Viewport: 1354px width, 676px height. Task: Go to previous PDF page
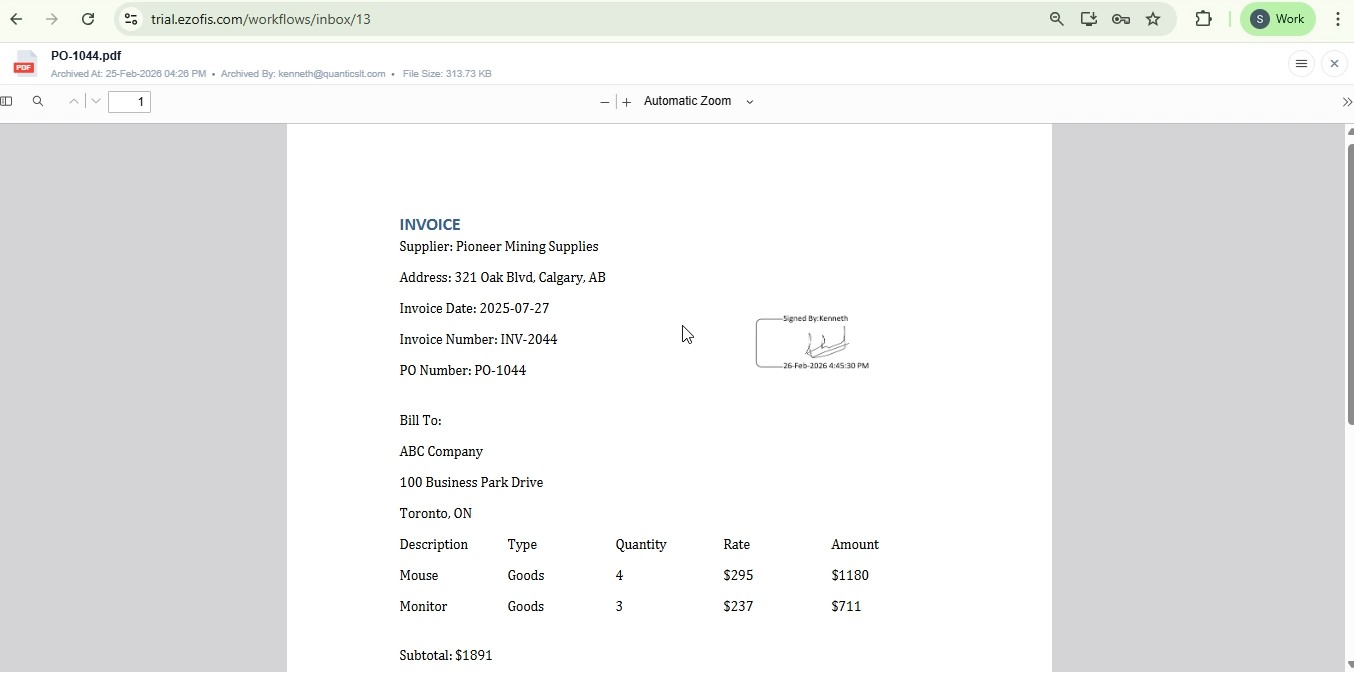click(74, 102)
